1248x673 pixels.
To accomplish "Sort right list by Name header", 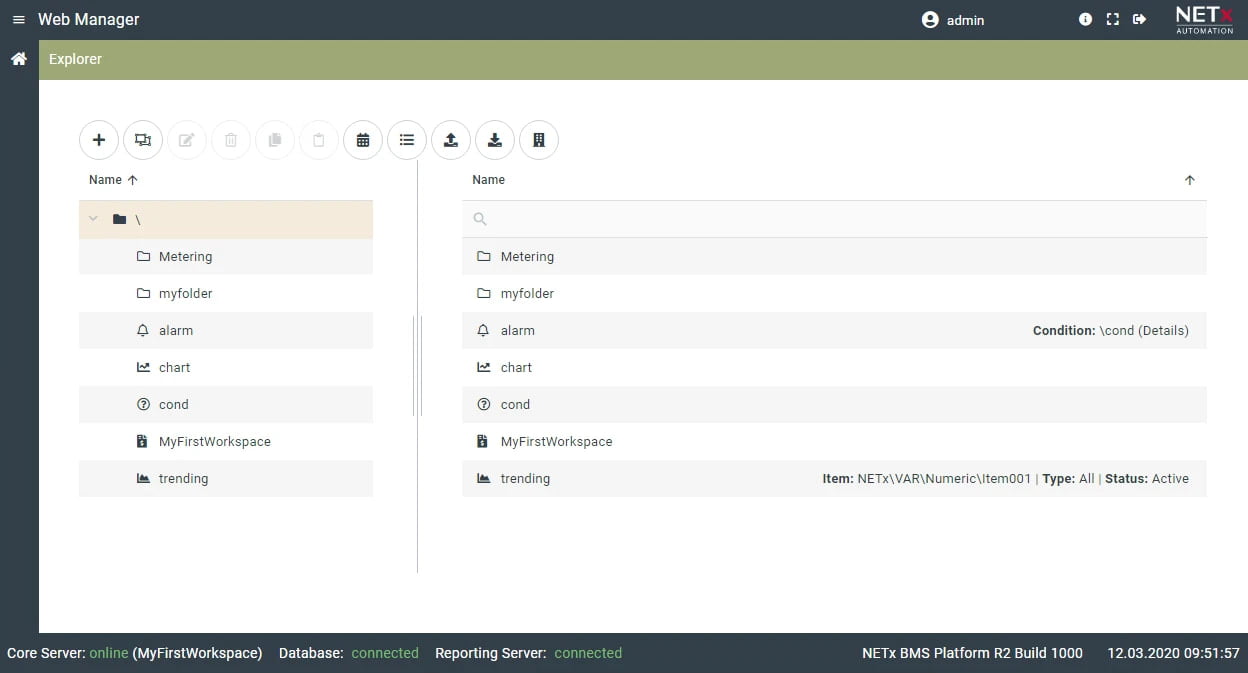I will (489, 180).
